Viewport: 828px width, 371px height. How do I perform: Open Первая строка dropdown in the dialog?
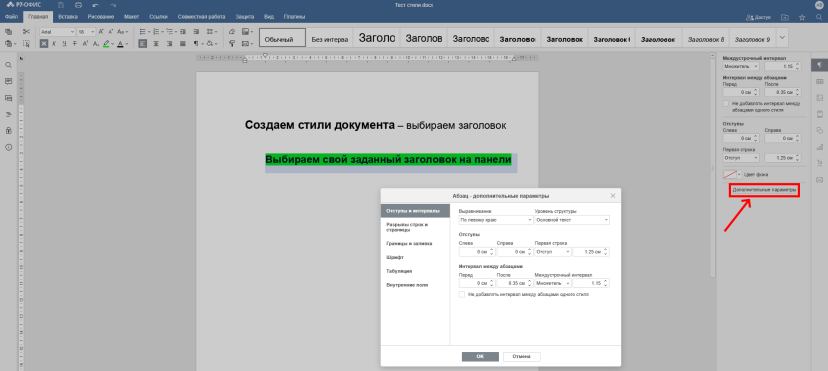553,252
